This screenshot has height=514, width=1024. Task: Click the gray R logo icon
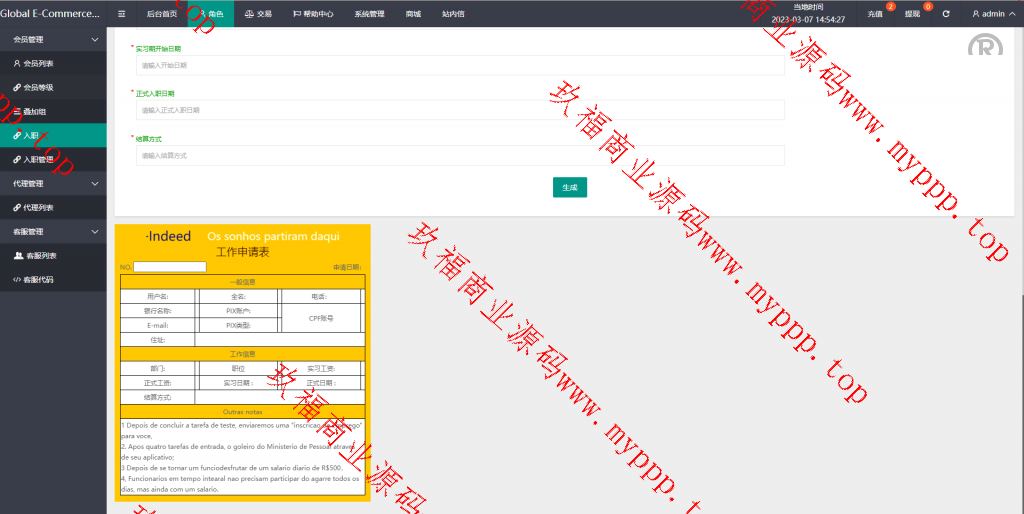[x=985, y=45]
